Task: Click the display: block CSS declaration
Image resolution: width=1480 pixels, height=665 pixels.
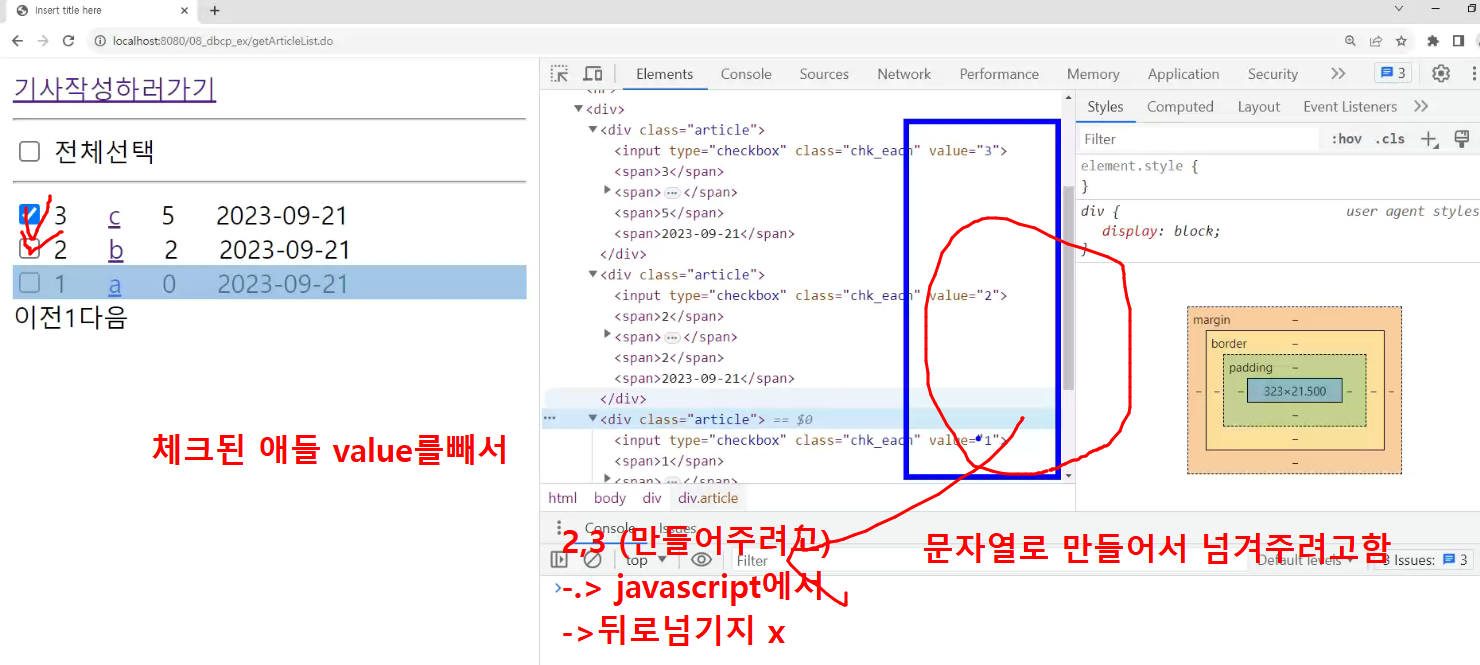Action: [1161, 231]
